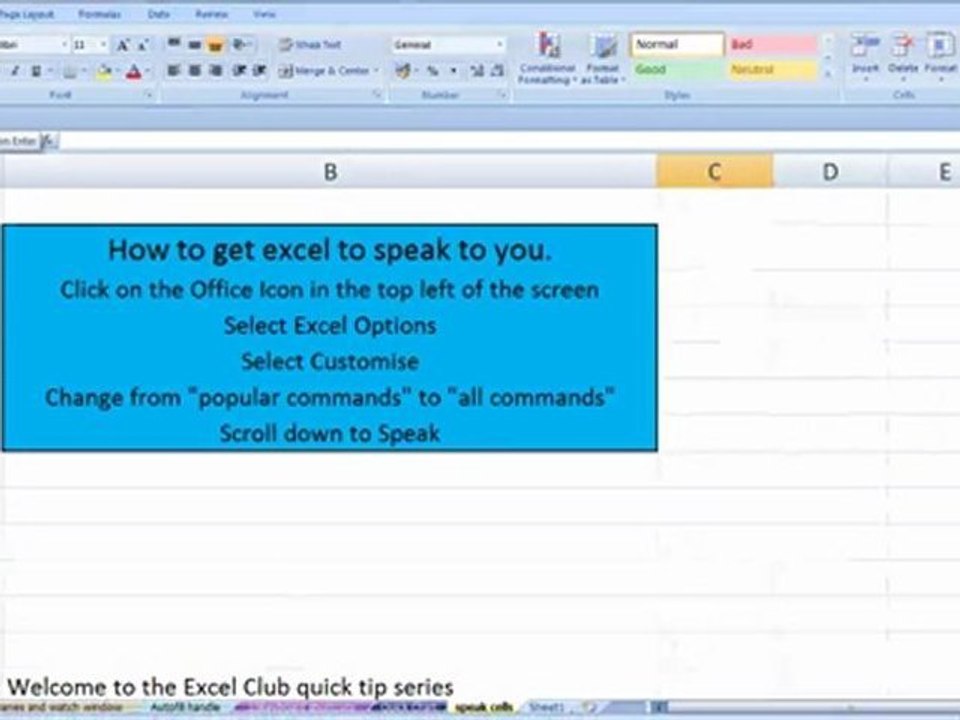Select column C header
The height and width of the screenshot is (720, 960).
pos(714,172)
